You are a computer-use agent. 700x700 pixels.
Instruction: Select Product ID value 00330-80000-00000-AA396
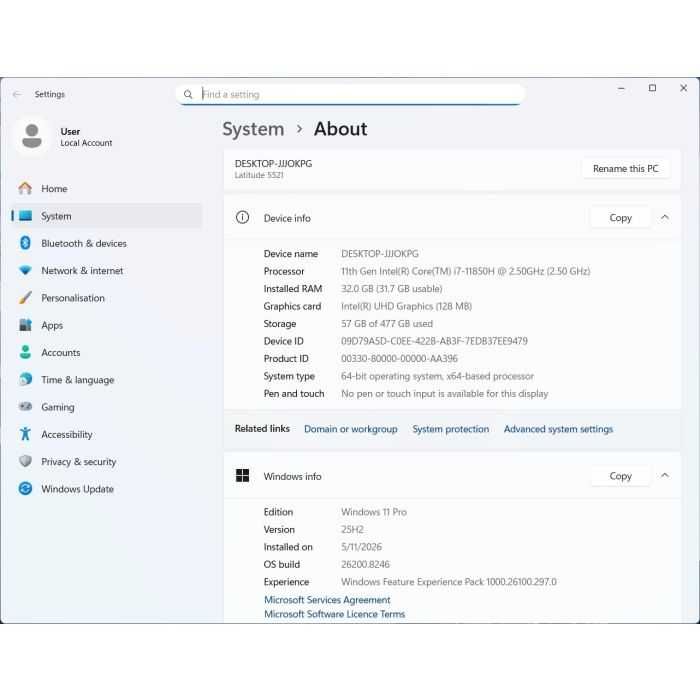(399, 358)
